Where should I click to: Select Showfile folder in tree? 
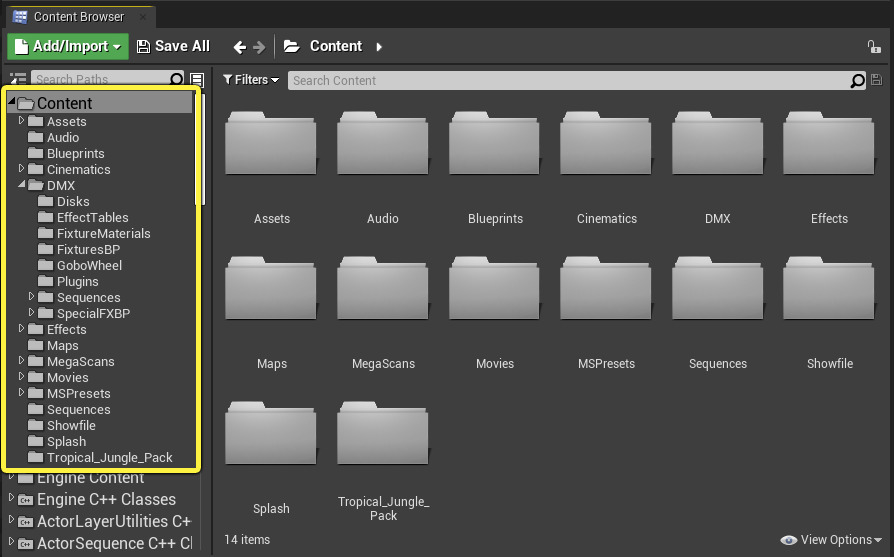[71, 425]
